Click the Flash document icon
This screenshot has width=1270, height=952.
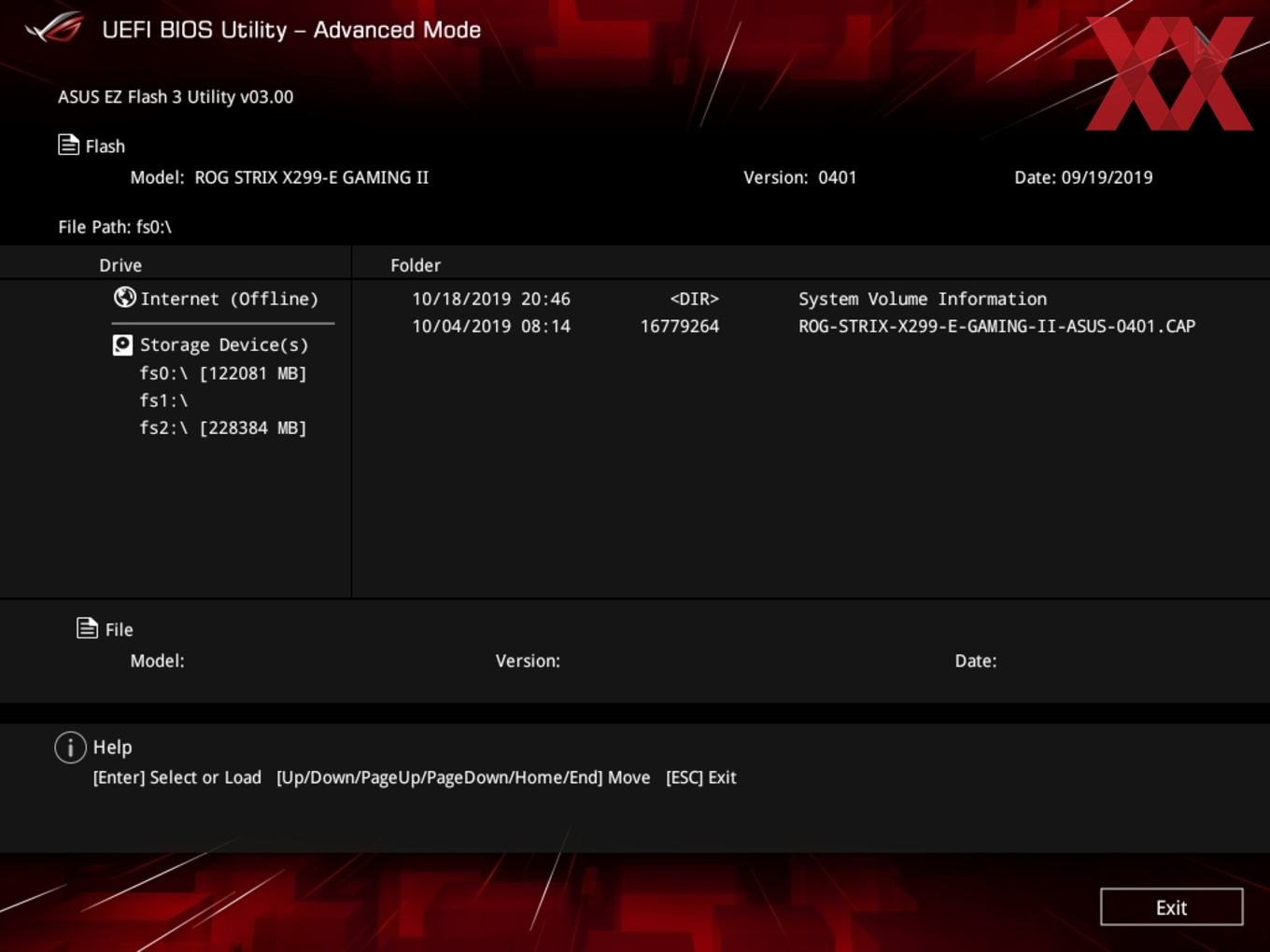click(68, 145)
